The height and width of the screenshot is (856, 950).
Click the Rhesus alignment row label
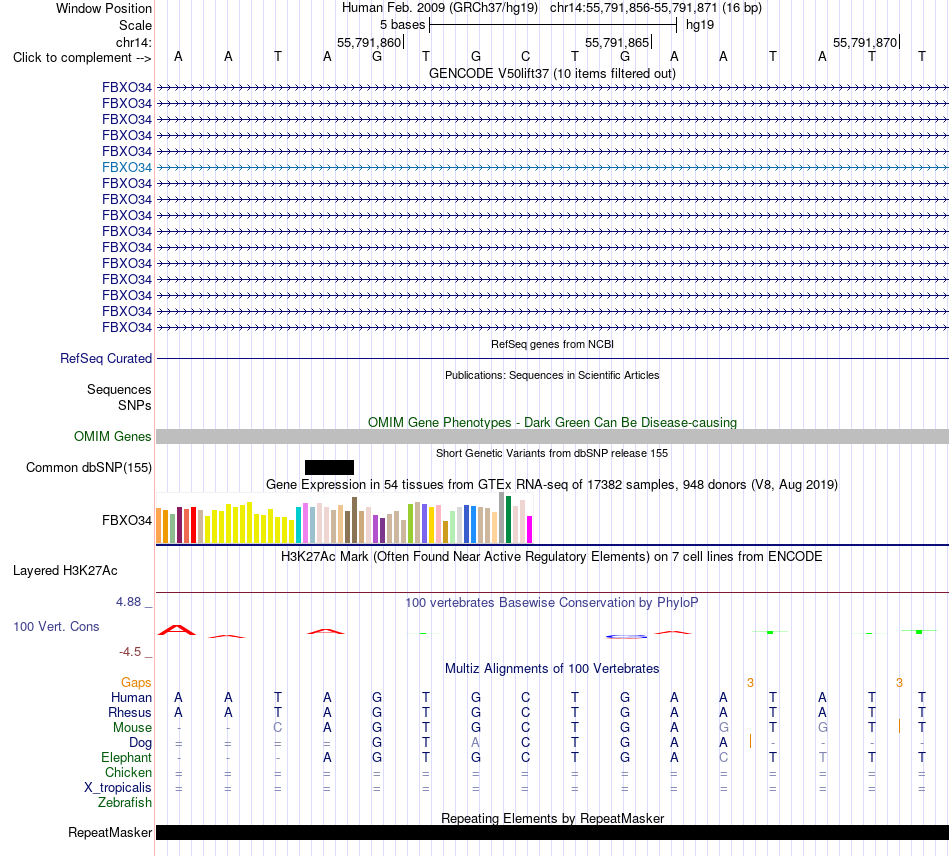[130, 712]
